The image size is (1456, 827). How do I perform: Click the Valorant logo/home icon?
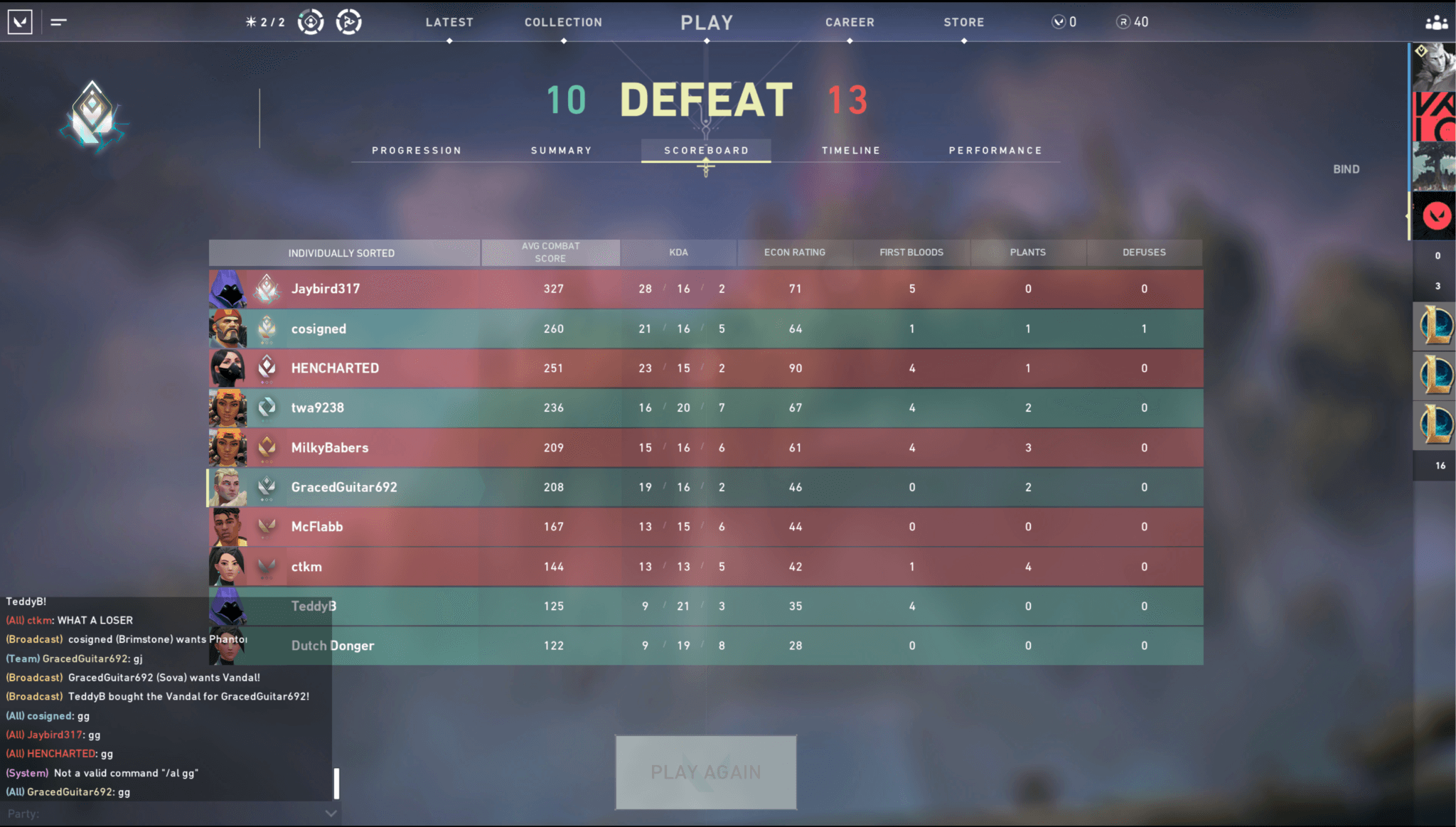[x=20, y=21]
